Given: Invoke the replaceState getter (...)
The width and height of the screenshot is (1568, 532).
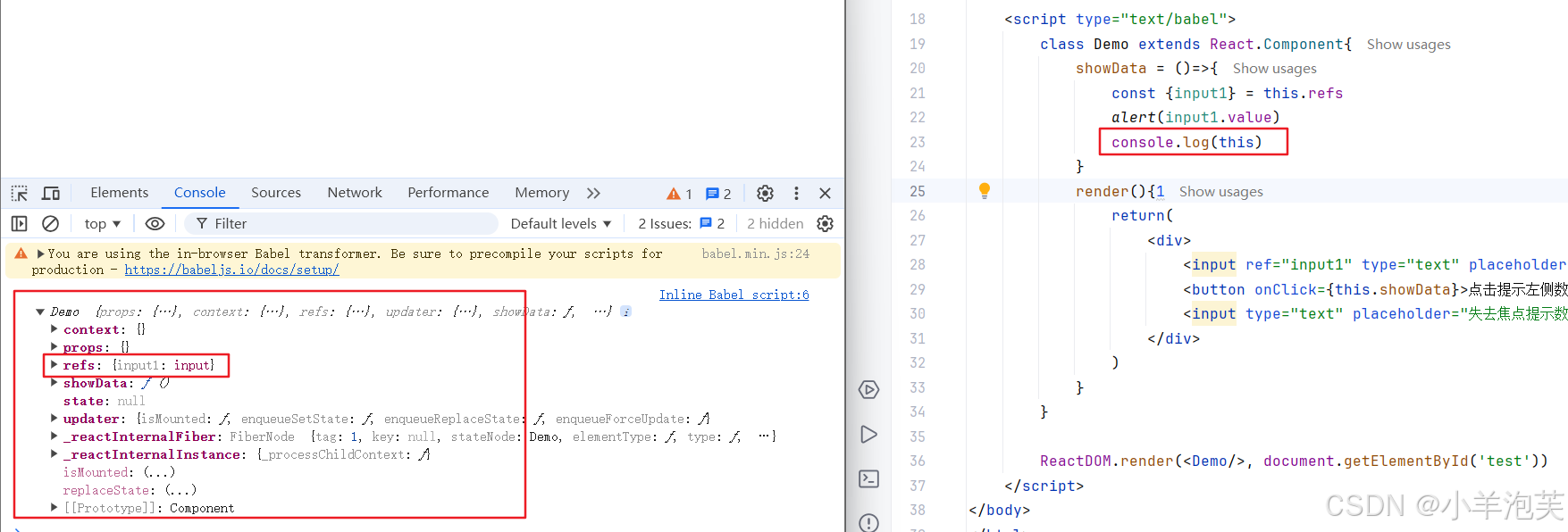Looking at the screenshot, I should 180,490.
